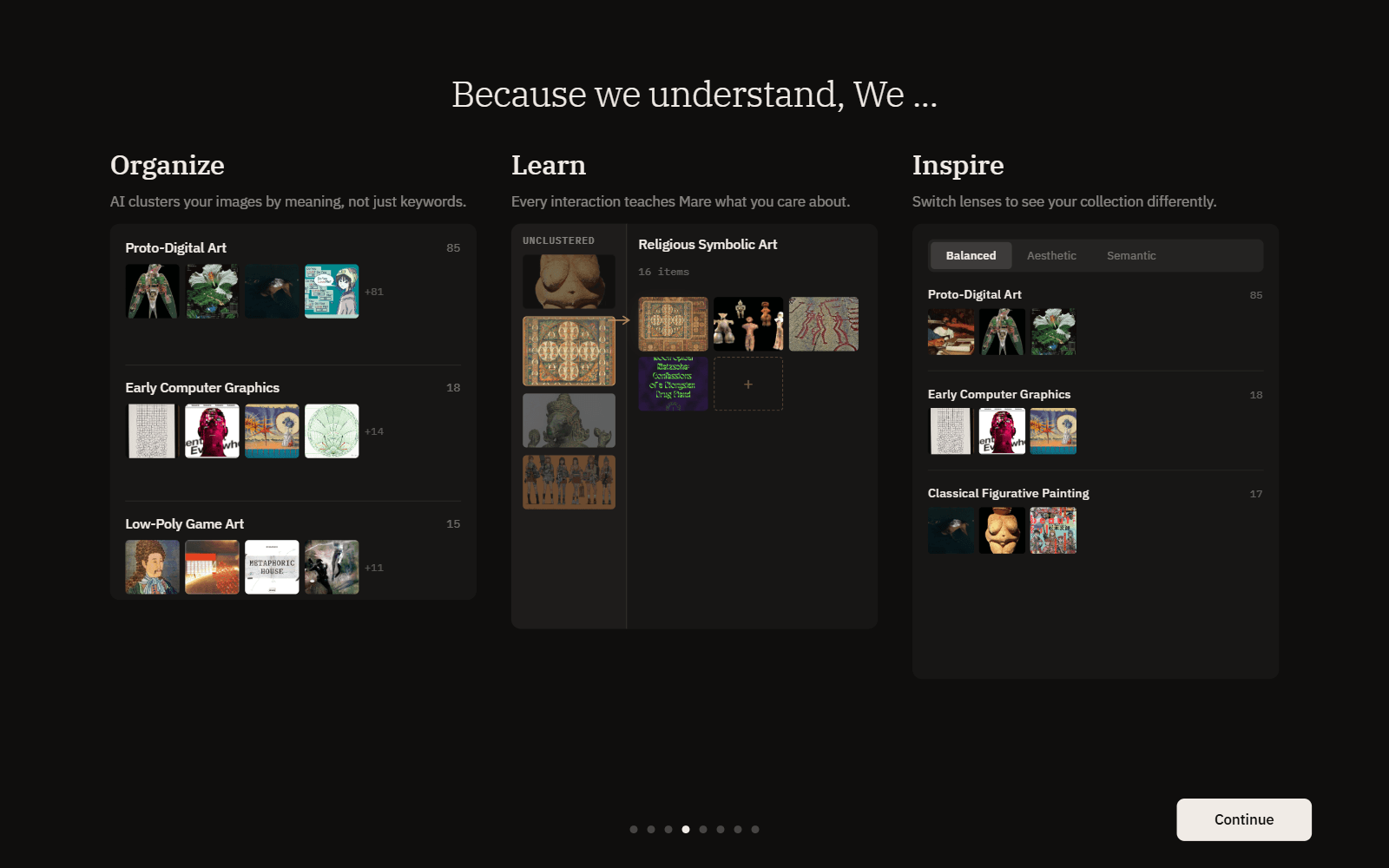Click the UNCLUSTERED column label

558,240
